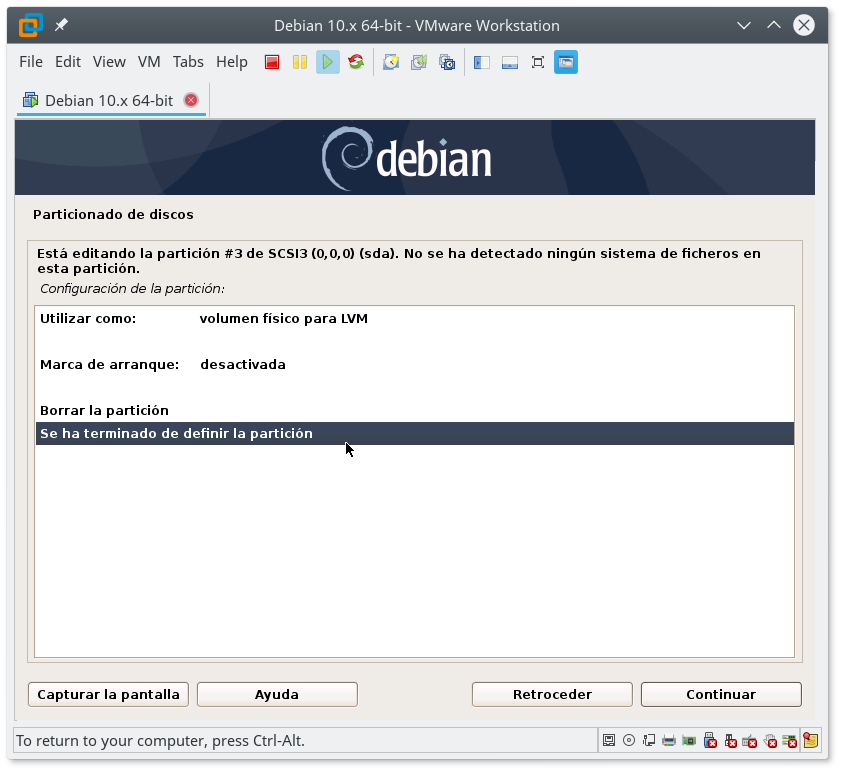Click the highlighted Unity/console view icon

click(x=566, y=62)
